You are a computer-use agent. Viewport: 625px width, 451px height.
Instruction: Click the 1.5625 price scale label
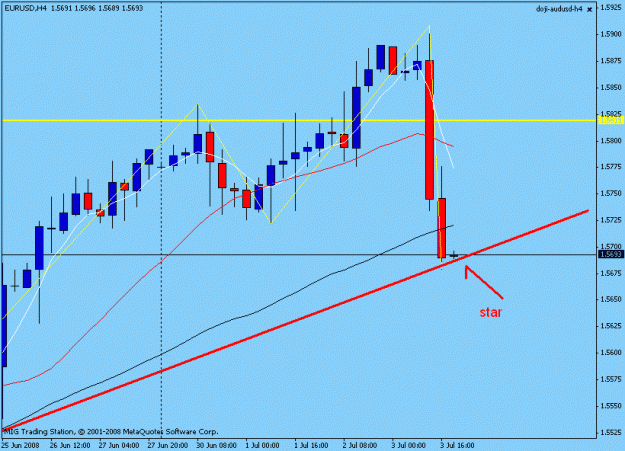click(611, 326)
